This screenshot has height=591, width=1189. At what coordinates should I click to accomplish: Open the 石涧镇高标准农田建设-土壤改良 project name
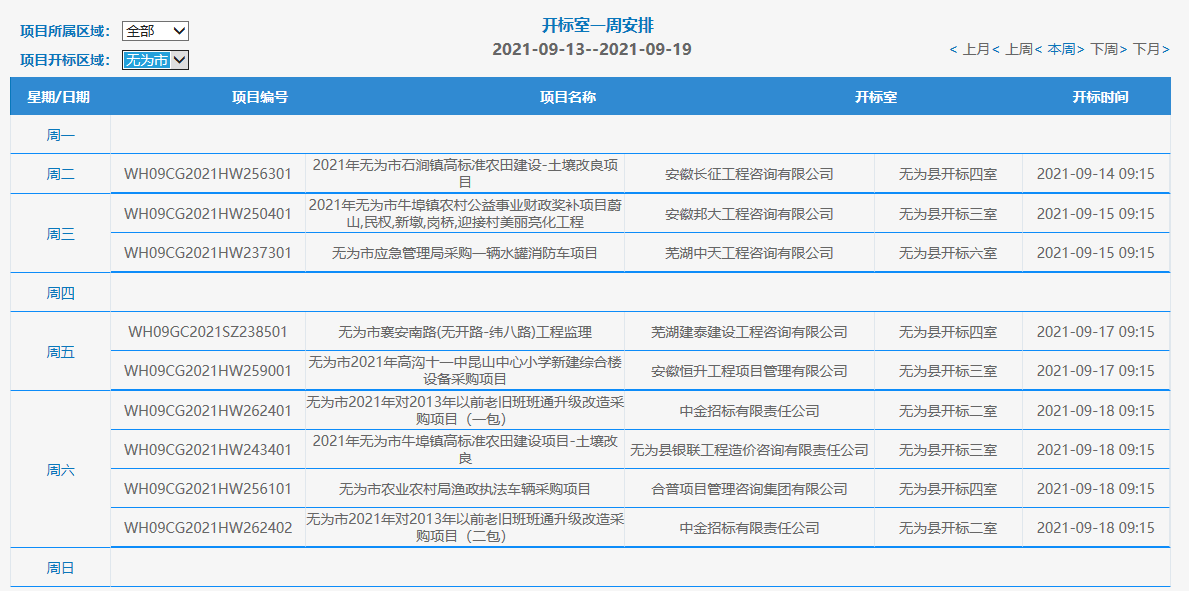coord(465,174)
